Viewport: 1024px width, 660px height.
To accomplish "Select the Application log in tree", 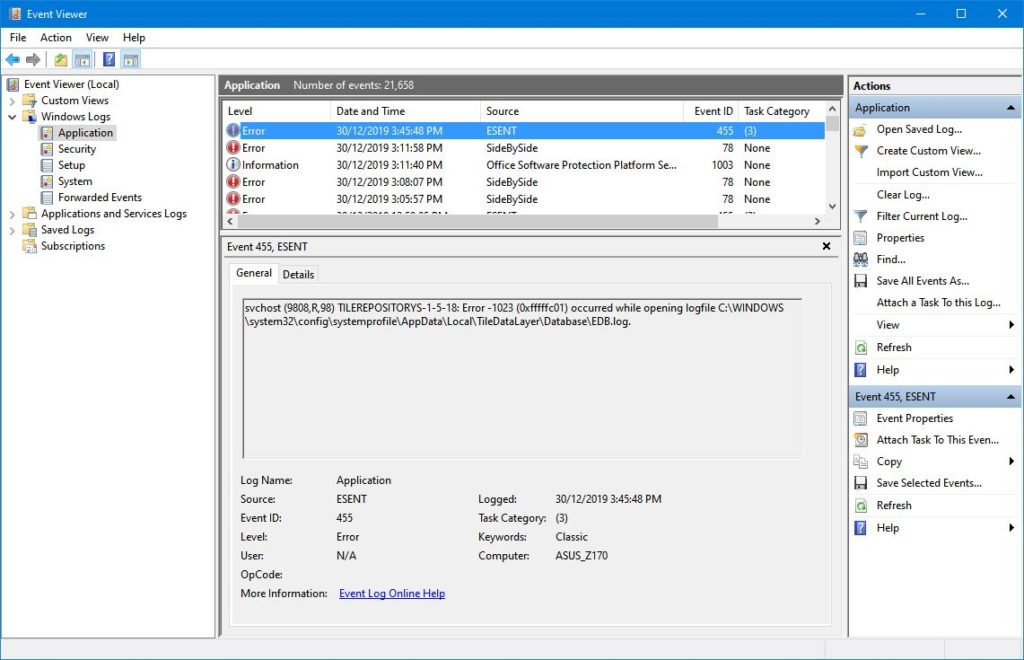I will click(85, 133).
